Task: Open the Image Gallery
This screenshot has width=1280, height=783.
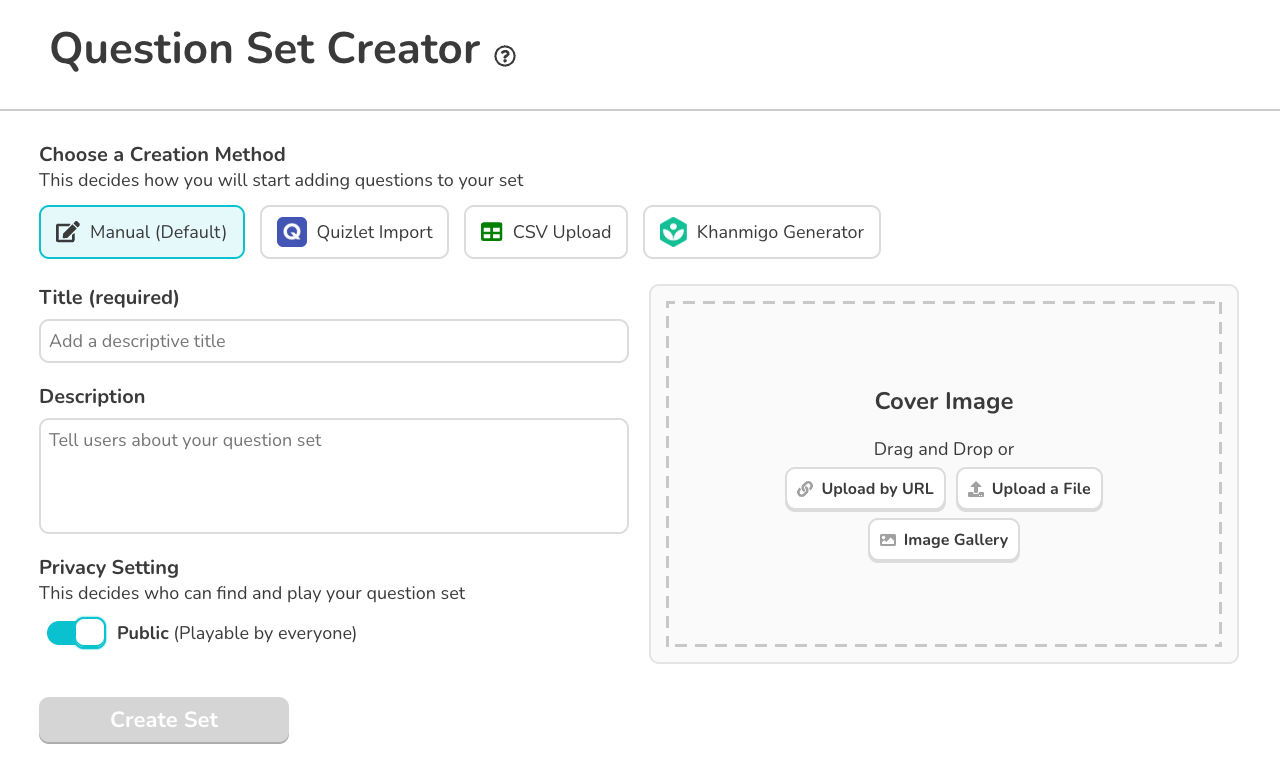Action: (x=943, y=539)
